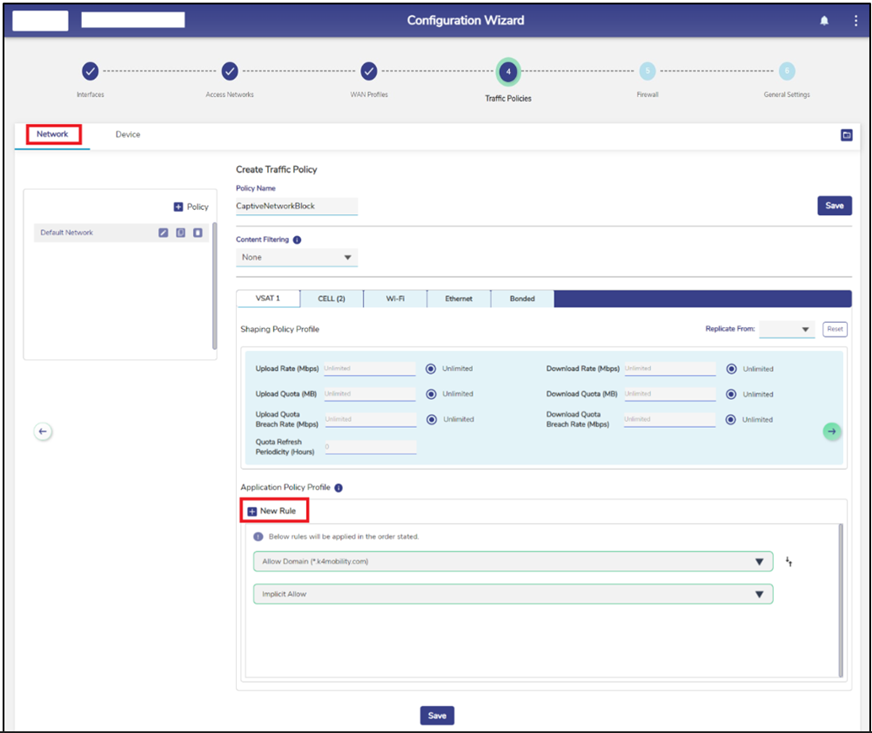The image size is (872, 733).
Task: Toggle Unlimited for Upload Quota Breach Rate
Action: point(431,420)
